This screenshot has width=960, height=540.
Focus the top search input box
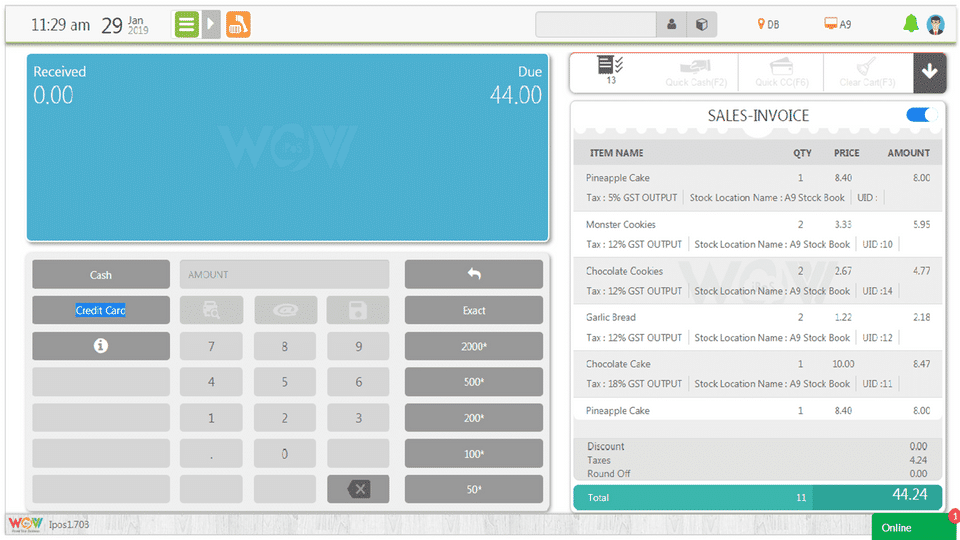click(596, 24)
